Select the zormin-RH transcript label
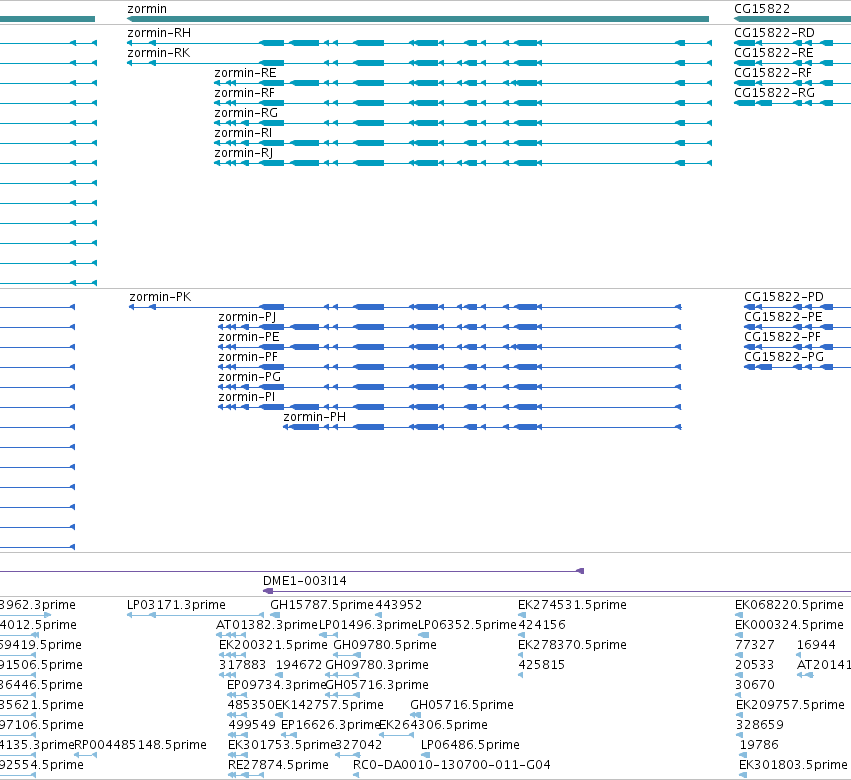The width and height of the screenshot is (851, 780). 159,33
